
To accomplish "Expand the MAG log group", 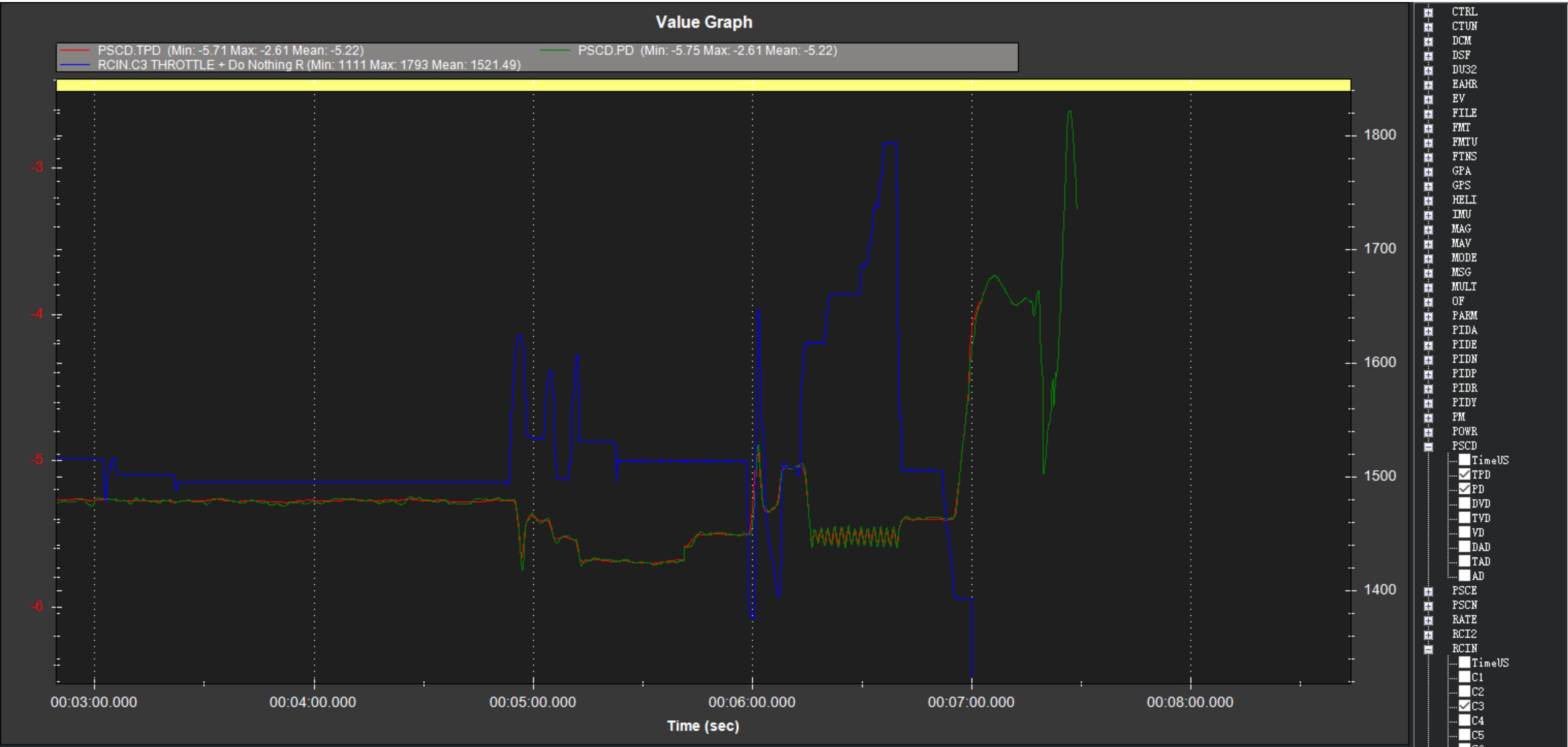I will coord(1429,229).
